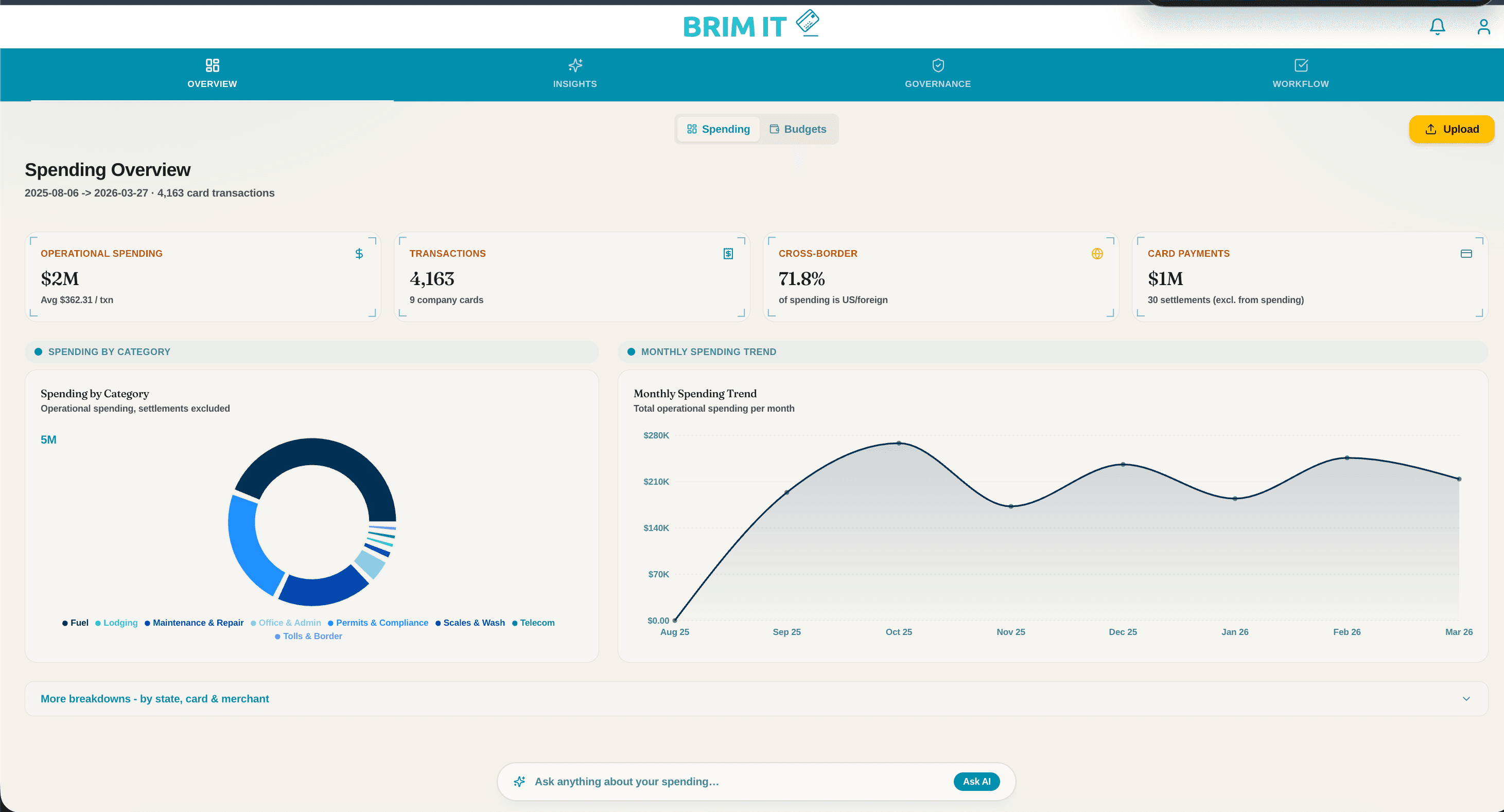Toggle the Tolls & Border legend entry
1504x812 pixels.
308,636
